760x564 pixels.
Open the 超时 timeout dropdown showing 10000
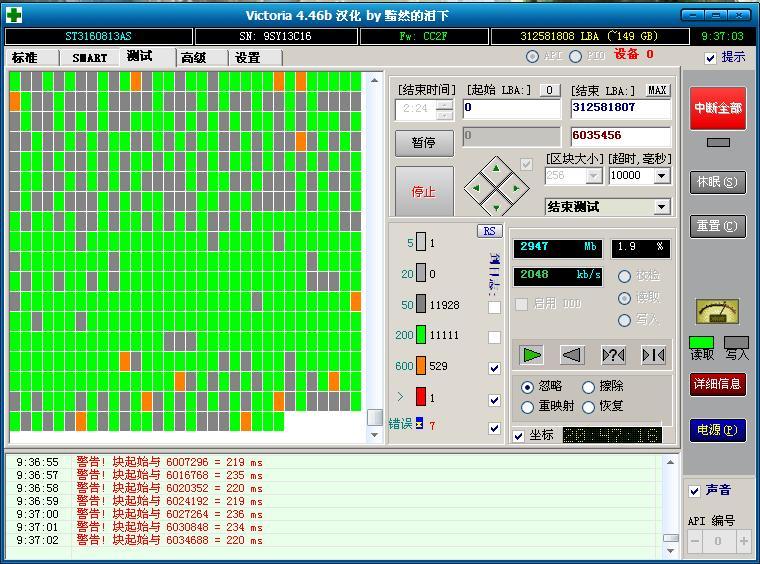click(x=662, y=175)
